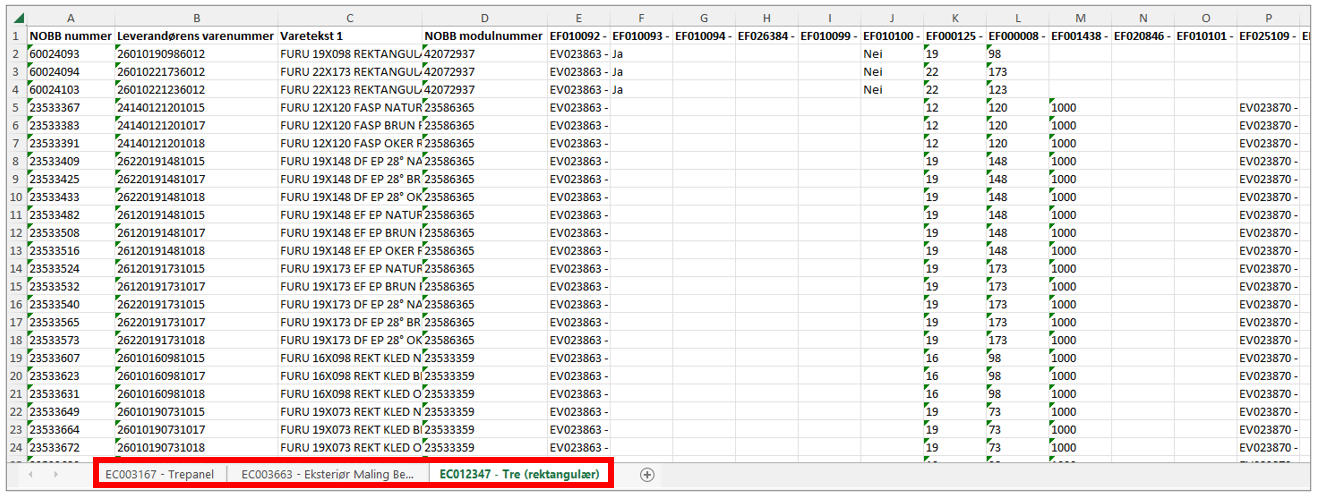Add a new sheet with the plus icon
This screenshot has width=1318, height=499.
pos(647,475)
